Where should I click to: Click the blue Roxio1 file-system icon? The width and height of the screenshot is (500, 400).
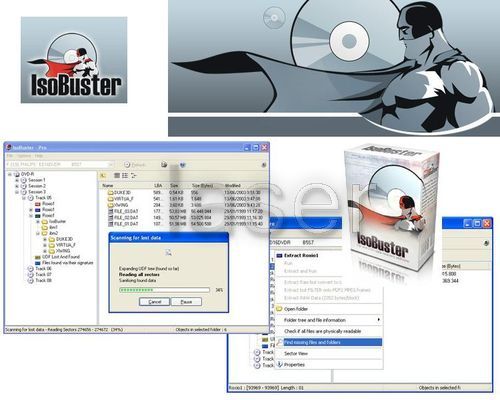pyautogui.click(x=38, y=210)
